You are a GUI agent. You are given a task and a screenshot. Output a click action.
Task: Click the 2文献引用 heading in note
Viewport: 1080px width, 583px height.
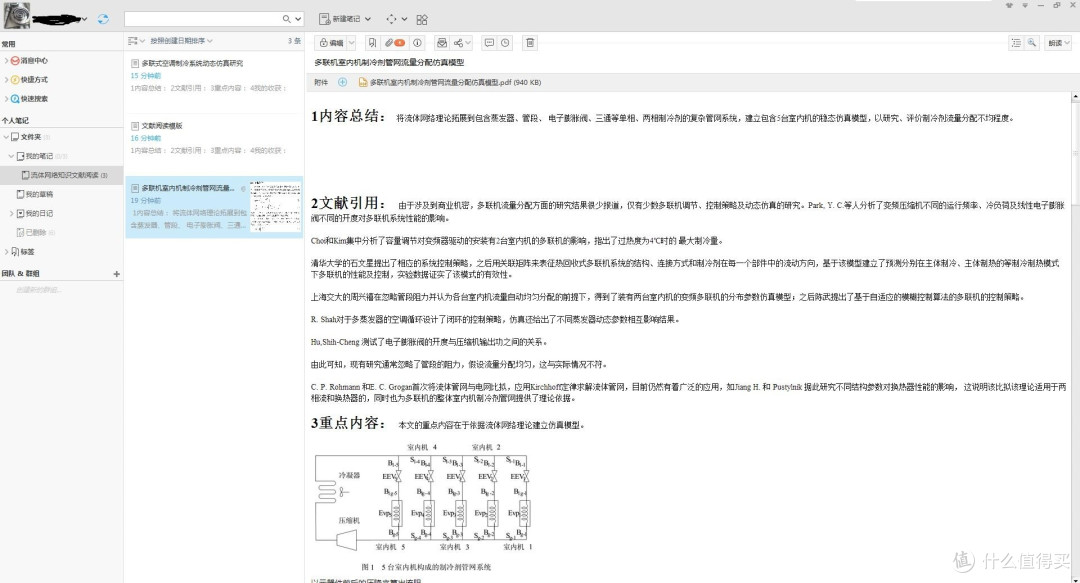[348, 203]
